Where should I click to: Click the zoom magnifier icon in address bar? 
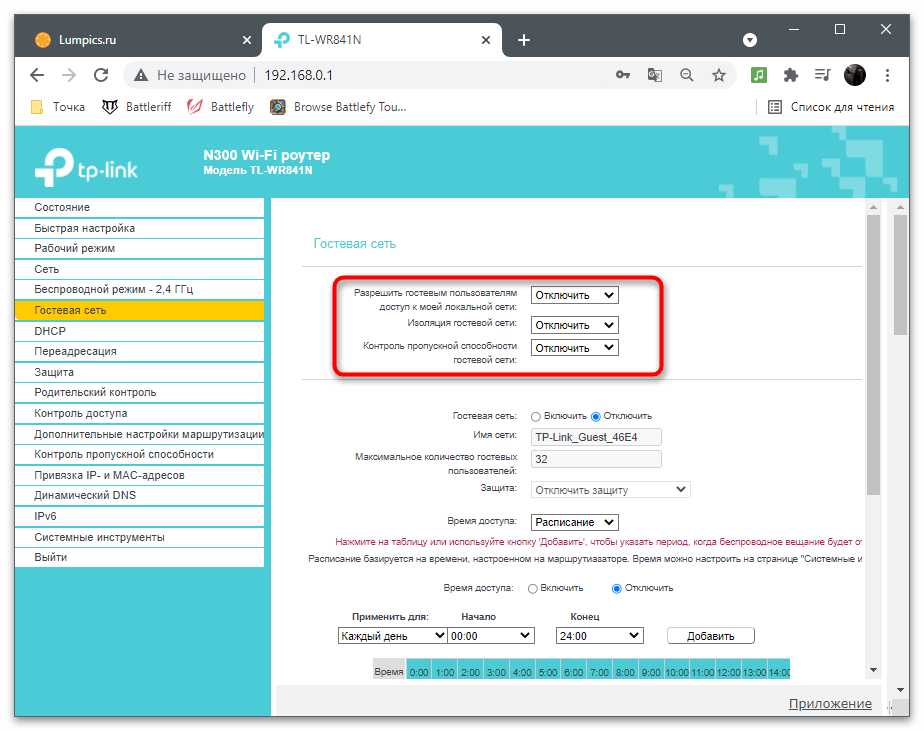coord(686,75)
